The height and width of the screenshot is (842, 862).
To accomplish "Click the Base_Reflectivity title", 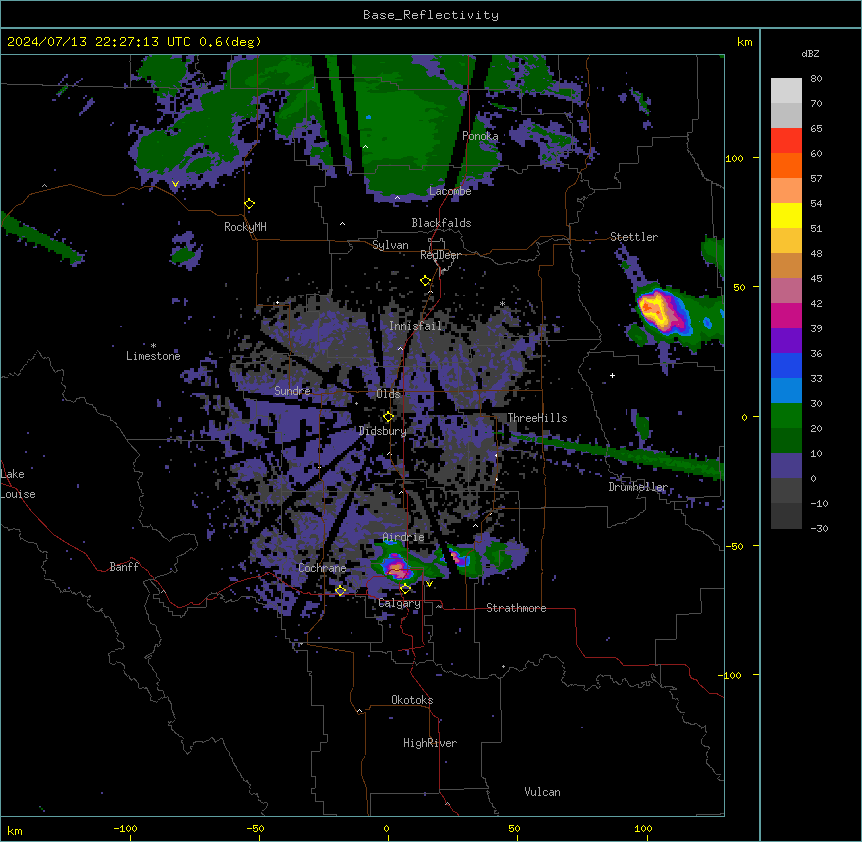I will [431, 15].
